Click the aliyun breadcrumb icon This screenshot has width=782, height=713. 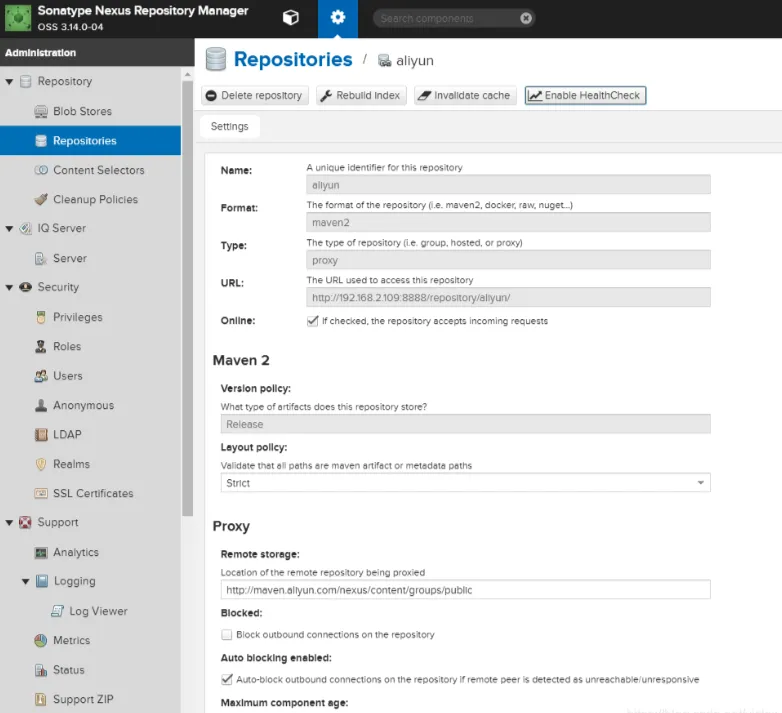[384, 61]
